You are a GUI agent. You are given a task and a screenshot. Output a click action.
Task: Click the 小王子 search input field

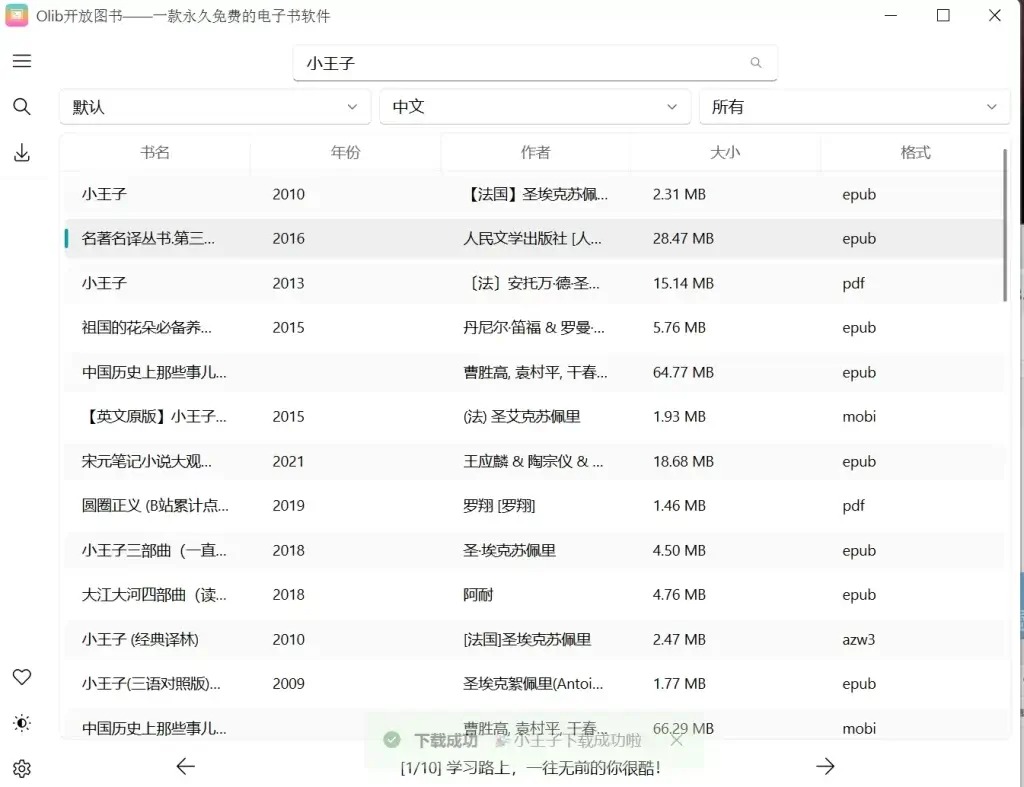(535, 63)
